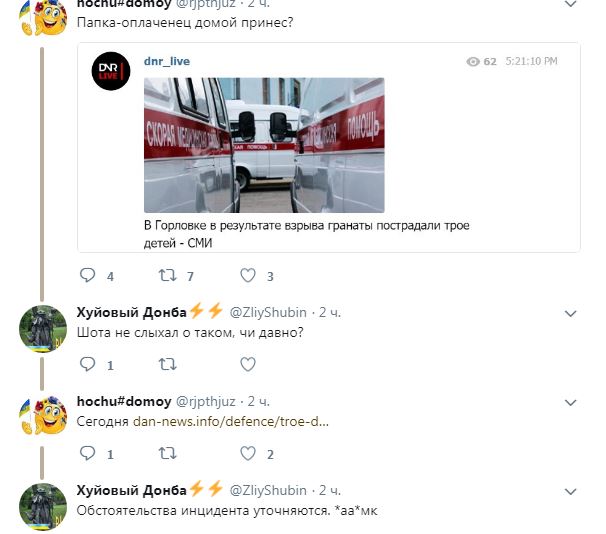606x534 pixels.
Task: Open the headline 'В Горловке в результате взрыва'
Action: (306, 234)
